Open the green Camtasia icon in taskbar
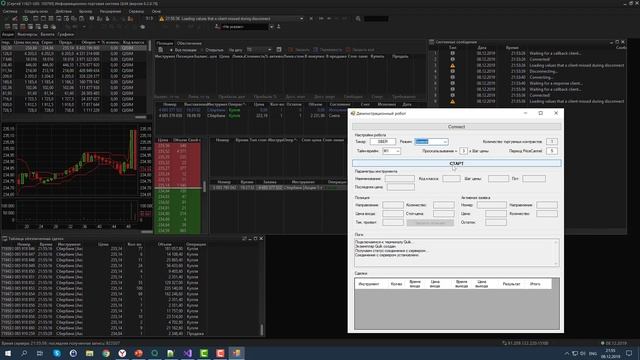The width and height of the screenshot is (640, 360). (204, 353)
